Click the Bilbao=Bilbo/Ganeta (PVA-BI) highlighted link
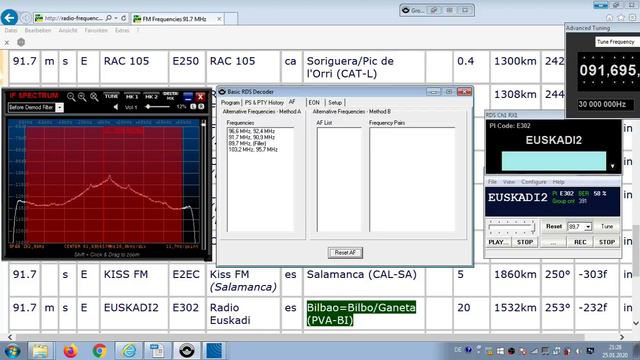The height and width of the screenshot is (360, 640). pos(361,313)
